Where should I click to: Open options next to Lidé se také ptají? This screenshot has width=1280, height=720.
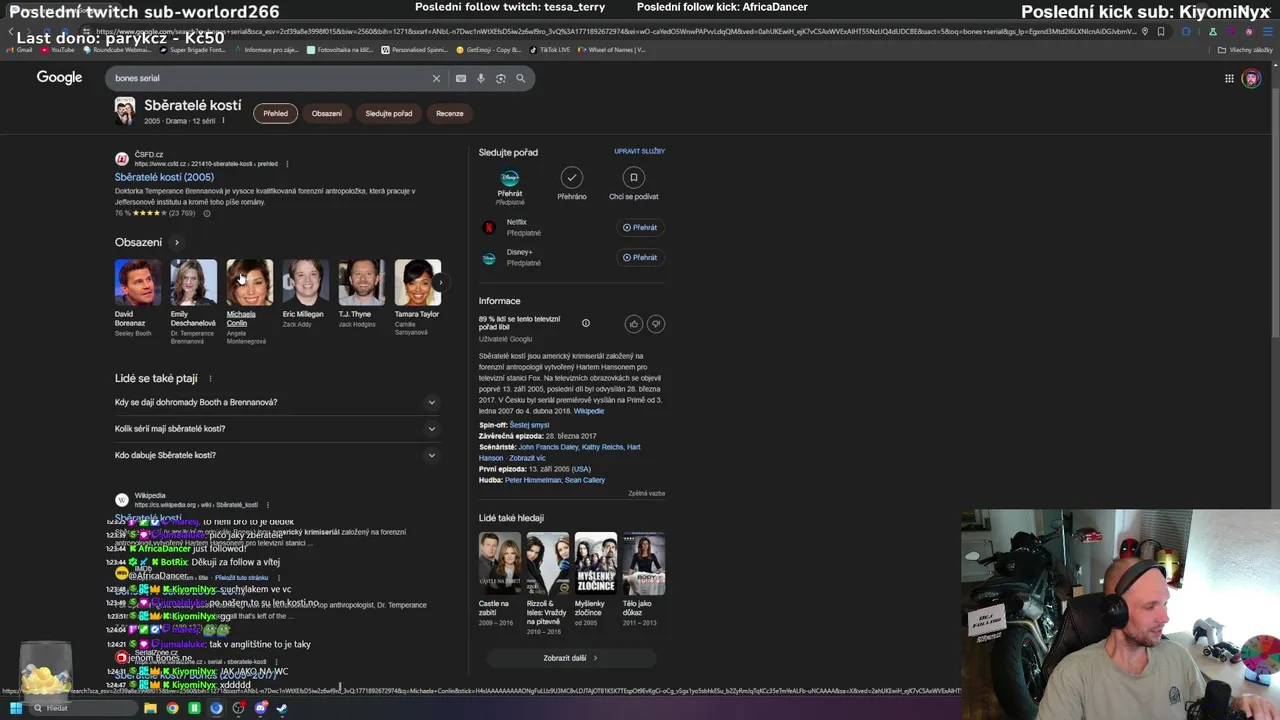click(210, 379)
